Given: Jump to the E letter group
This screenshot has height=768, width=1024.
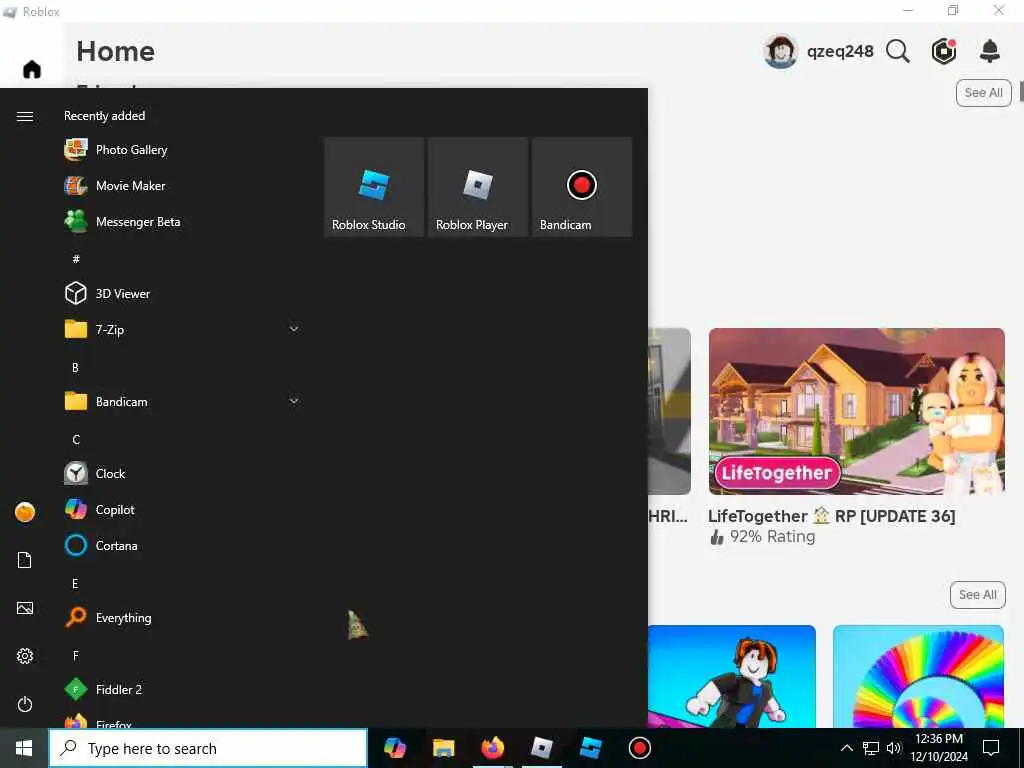Looking at the screenshot, I should [75, 584].
